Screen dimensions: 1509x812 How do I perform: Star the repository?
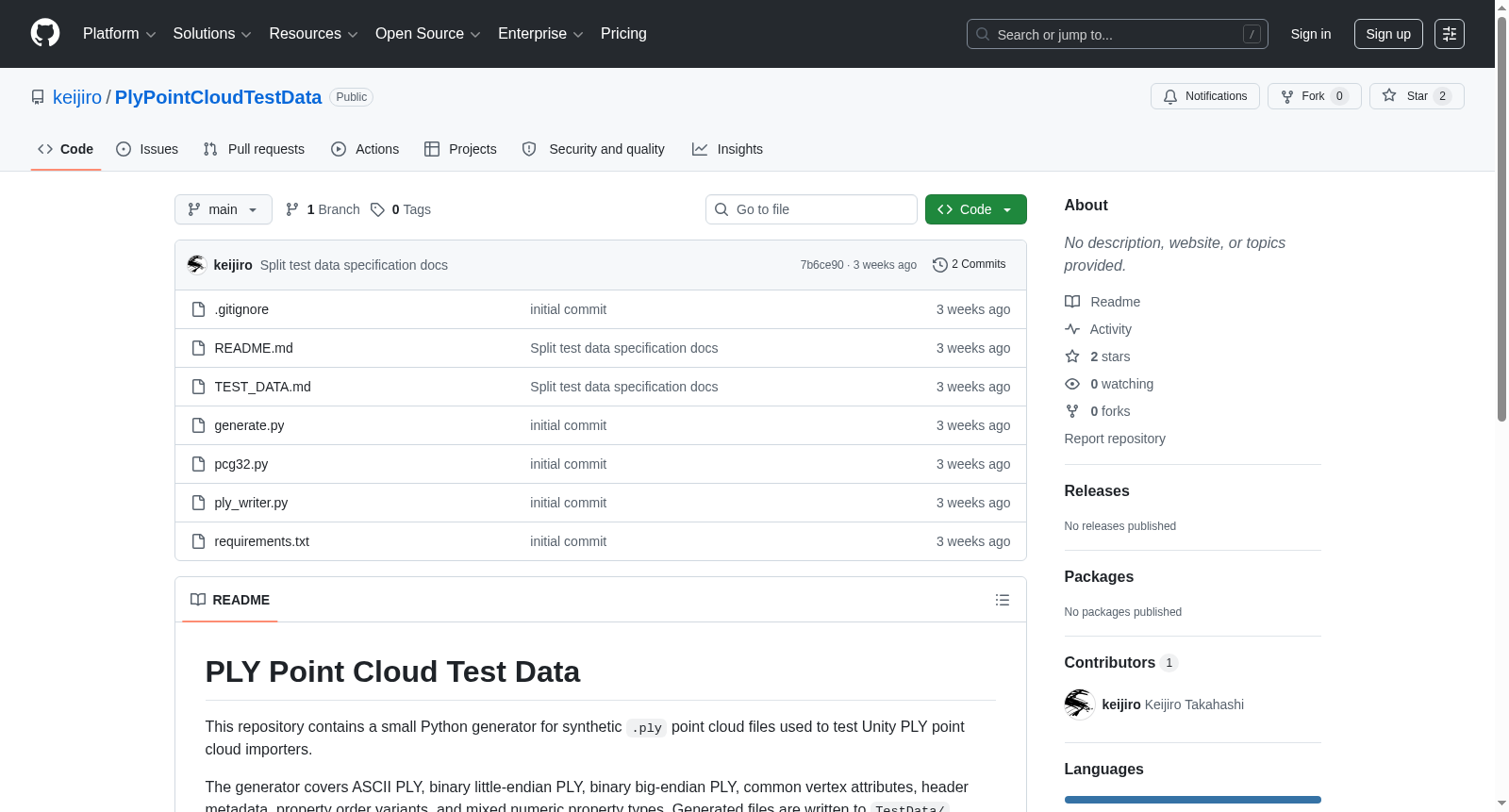[x=1416, y=96]
